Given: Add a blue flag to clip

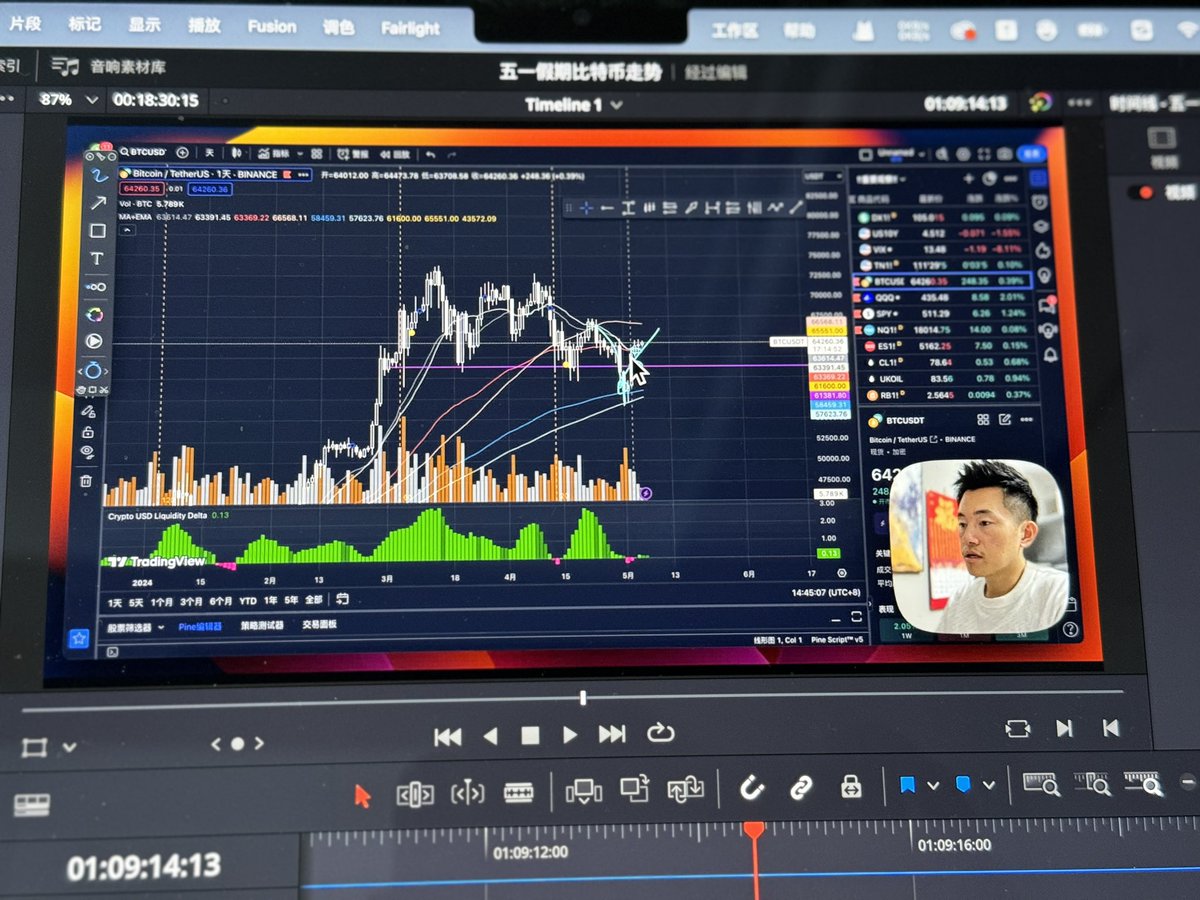Looking at the screenshot, I should pyautogui.click(x=907, y=785).
